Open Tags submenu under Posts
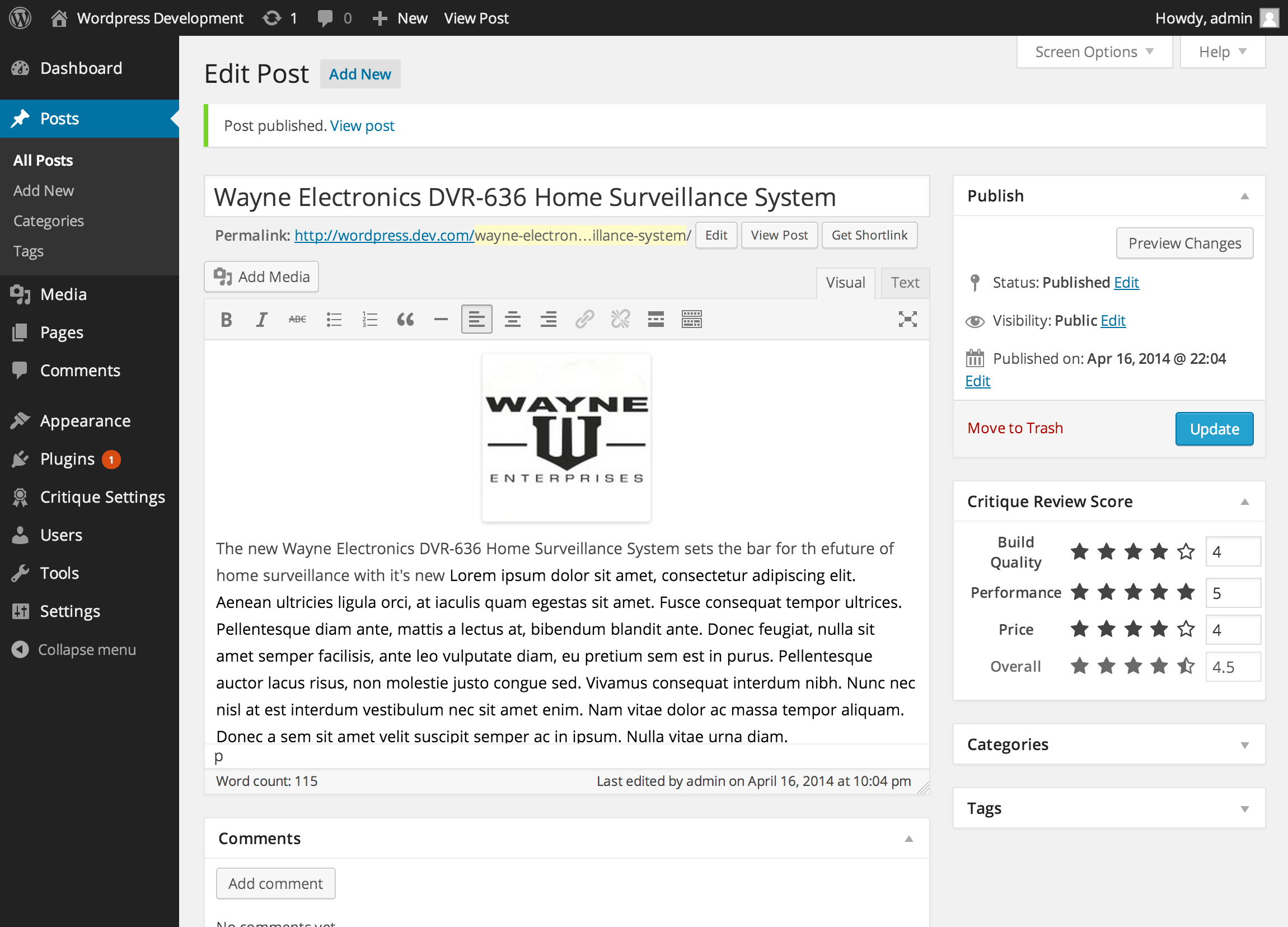Screen dimensions: 1288x927 (x=29, y=251)
